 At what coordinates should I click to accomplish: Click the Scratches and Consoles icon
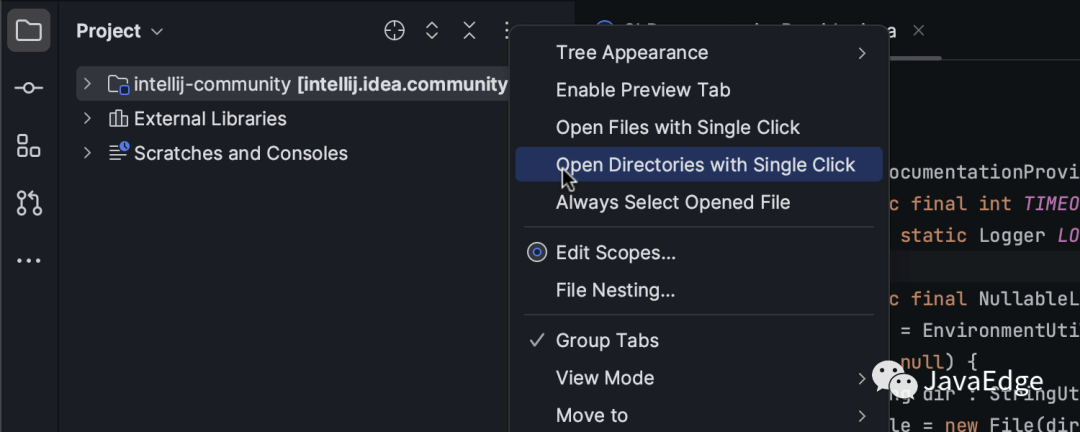118,152
